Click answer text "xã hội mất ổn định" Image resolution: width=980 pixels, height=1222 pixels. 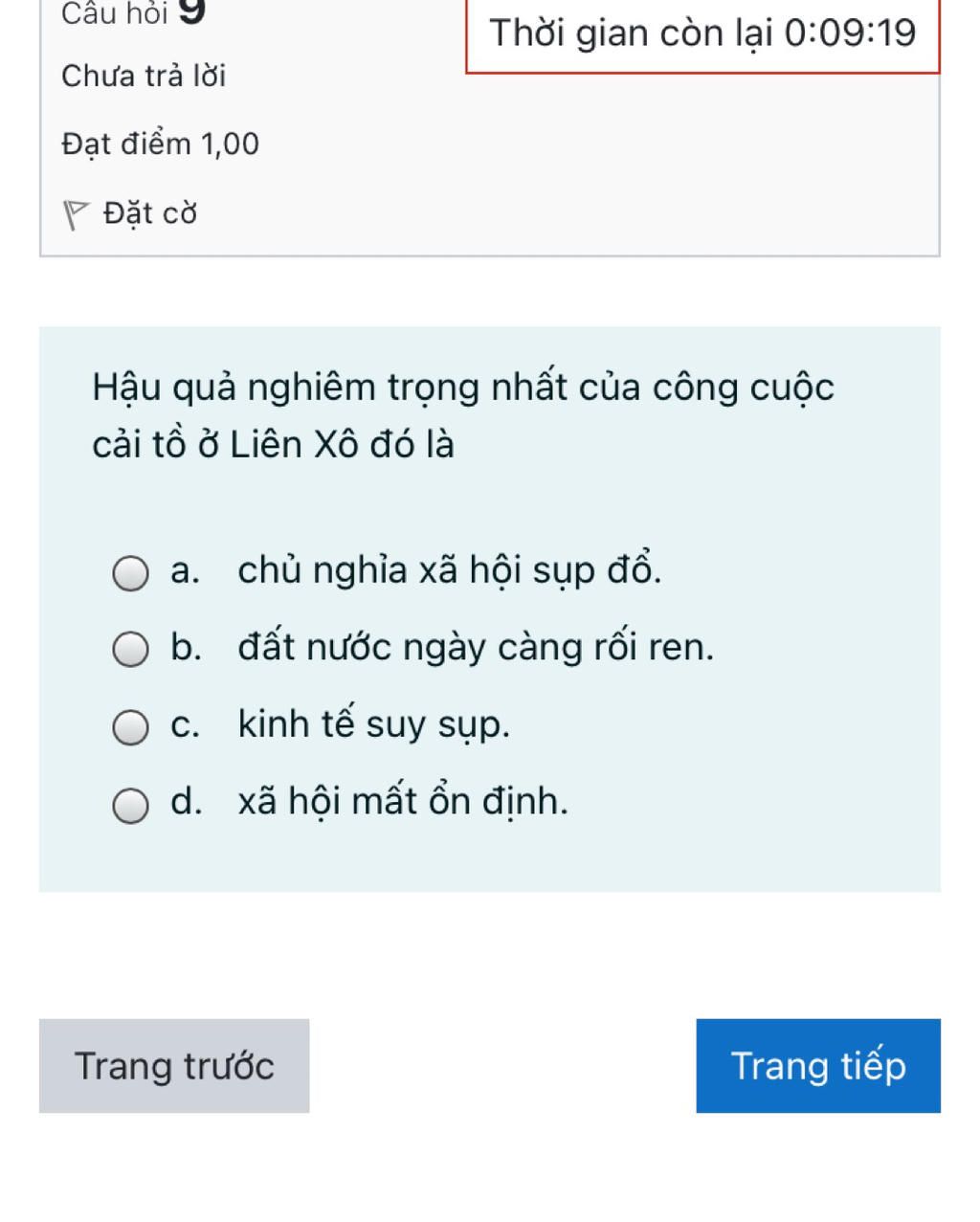pos(402,801)
